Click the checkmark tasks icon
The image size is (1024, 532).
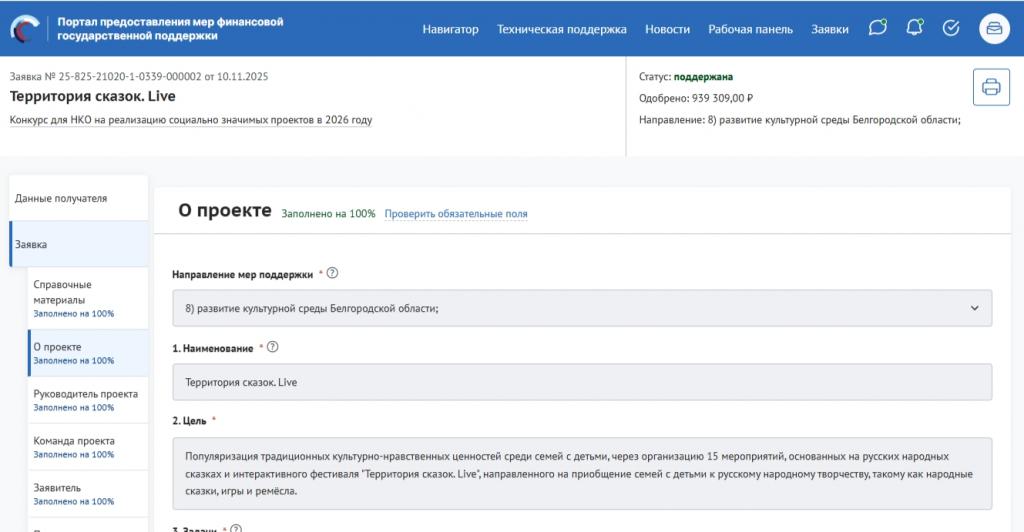[x=951, y=29]
